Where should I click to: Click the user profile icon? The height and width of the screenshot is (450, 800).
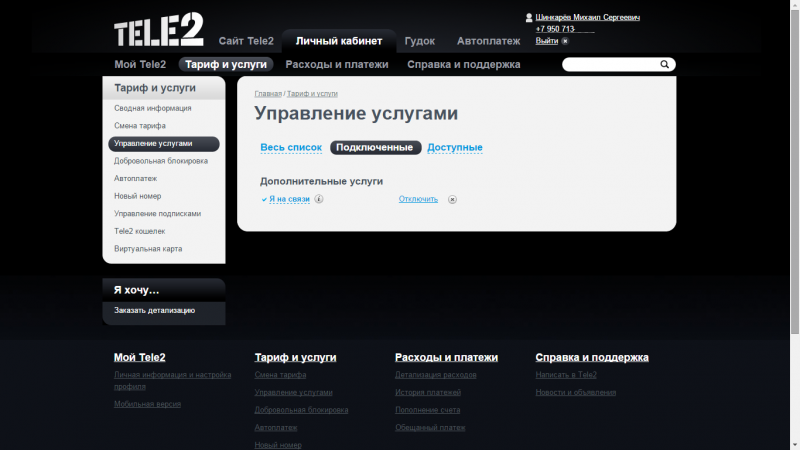529,18
